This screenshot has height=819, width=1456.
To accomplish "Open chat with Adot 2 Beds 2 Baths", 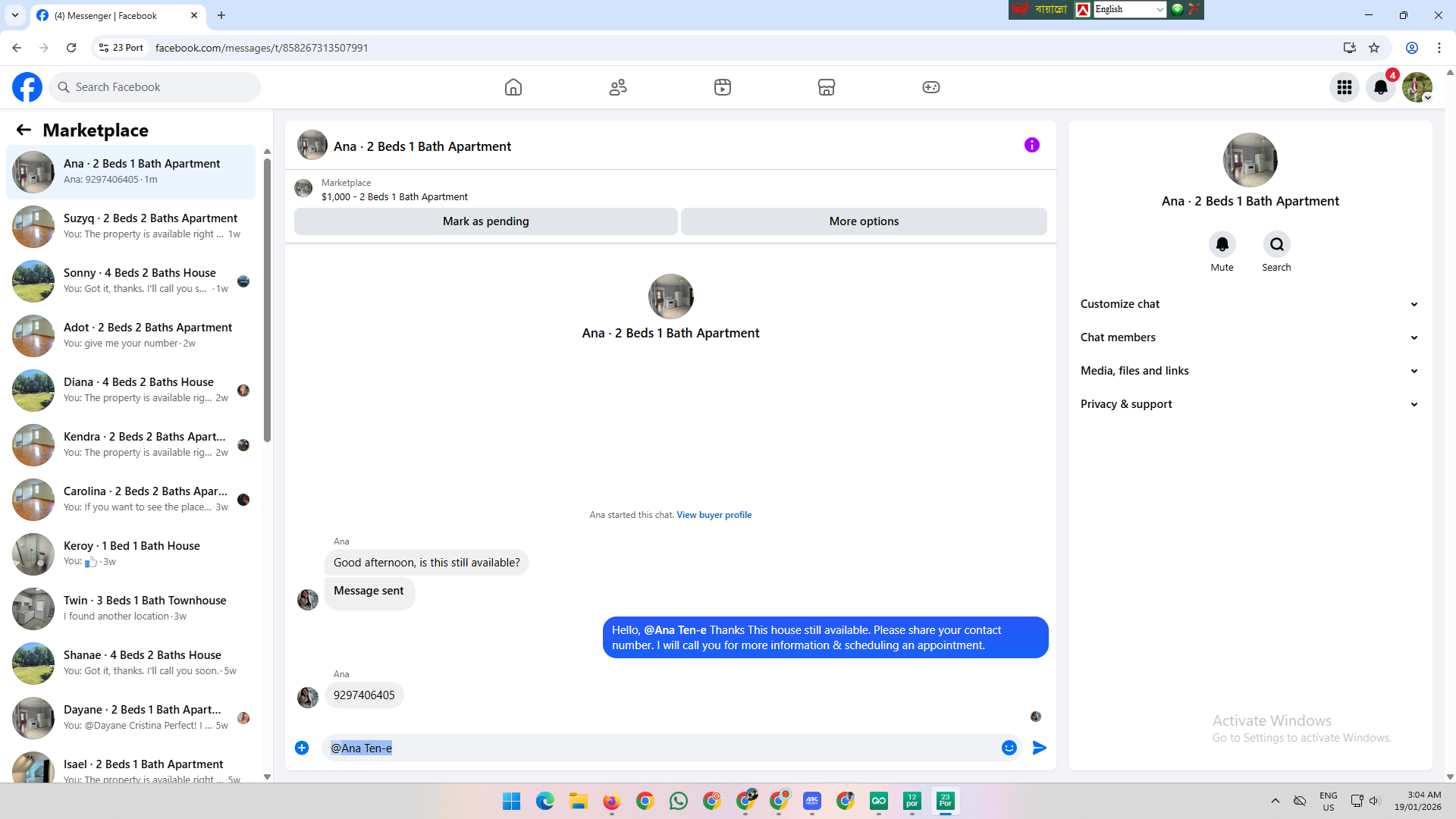I will point(130,335).
